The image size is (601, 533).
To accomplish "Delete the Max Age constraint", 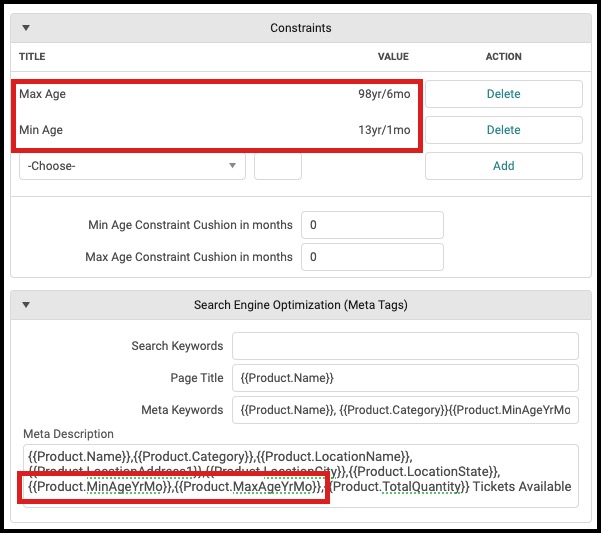I will pyautogui.click(x=504, y=94).
